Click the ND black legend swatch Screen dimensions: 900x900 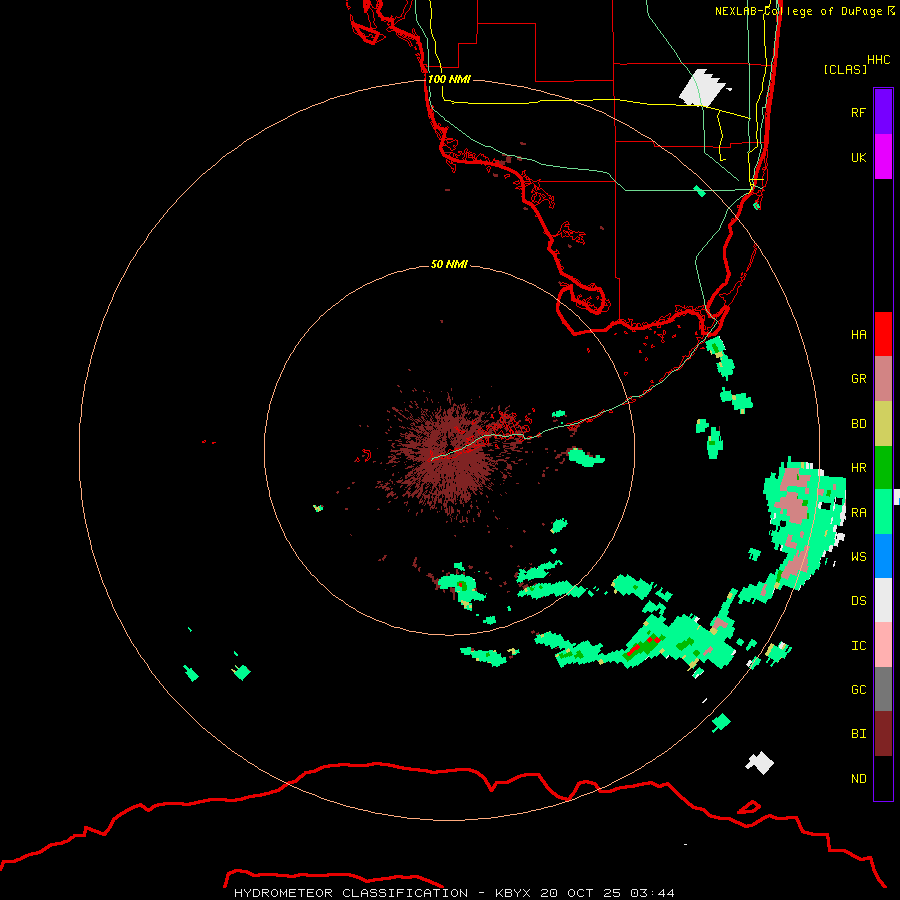(x=883, y=778)
